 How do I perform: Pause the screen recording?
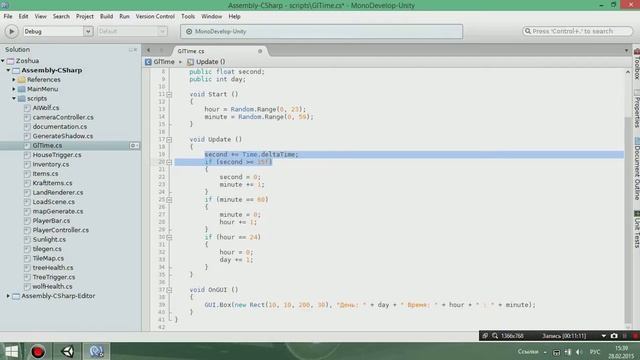tap(624, 336)
